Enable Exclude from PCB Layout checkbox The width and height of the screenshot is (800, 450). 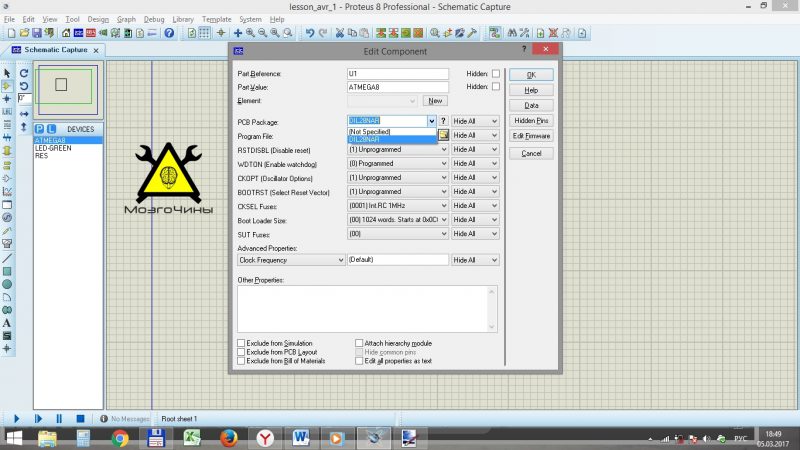pyautogui.click(x=241, y=352)
